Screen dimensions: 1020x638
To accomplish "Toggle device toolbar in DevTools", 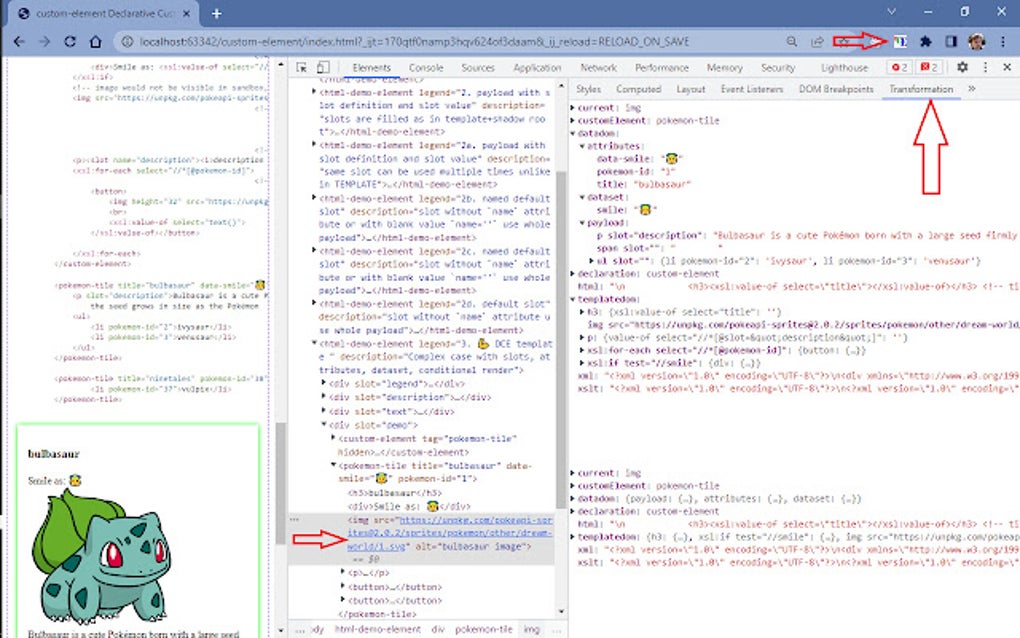I will 323,68.
